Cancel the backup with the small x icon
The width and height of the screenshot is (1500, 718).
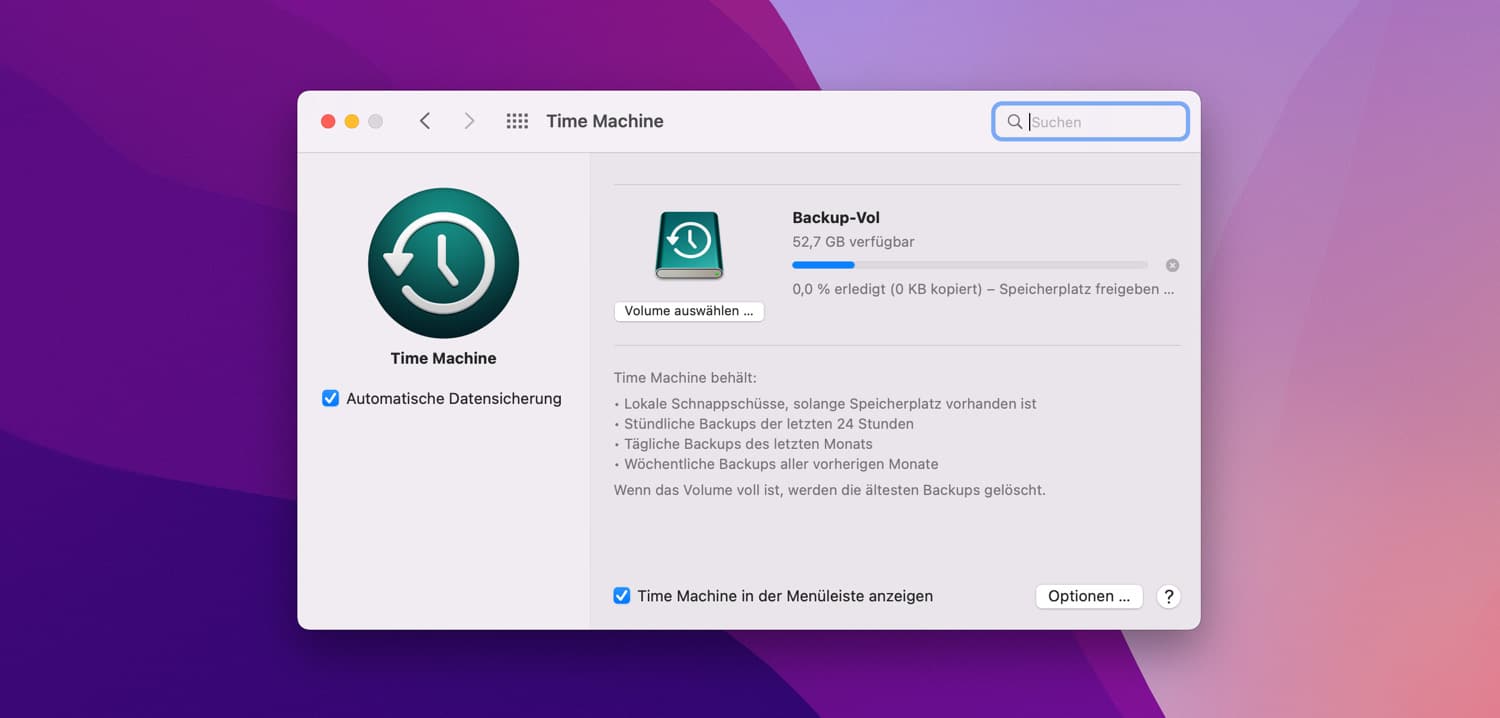tap(1172, 265)
